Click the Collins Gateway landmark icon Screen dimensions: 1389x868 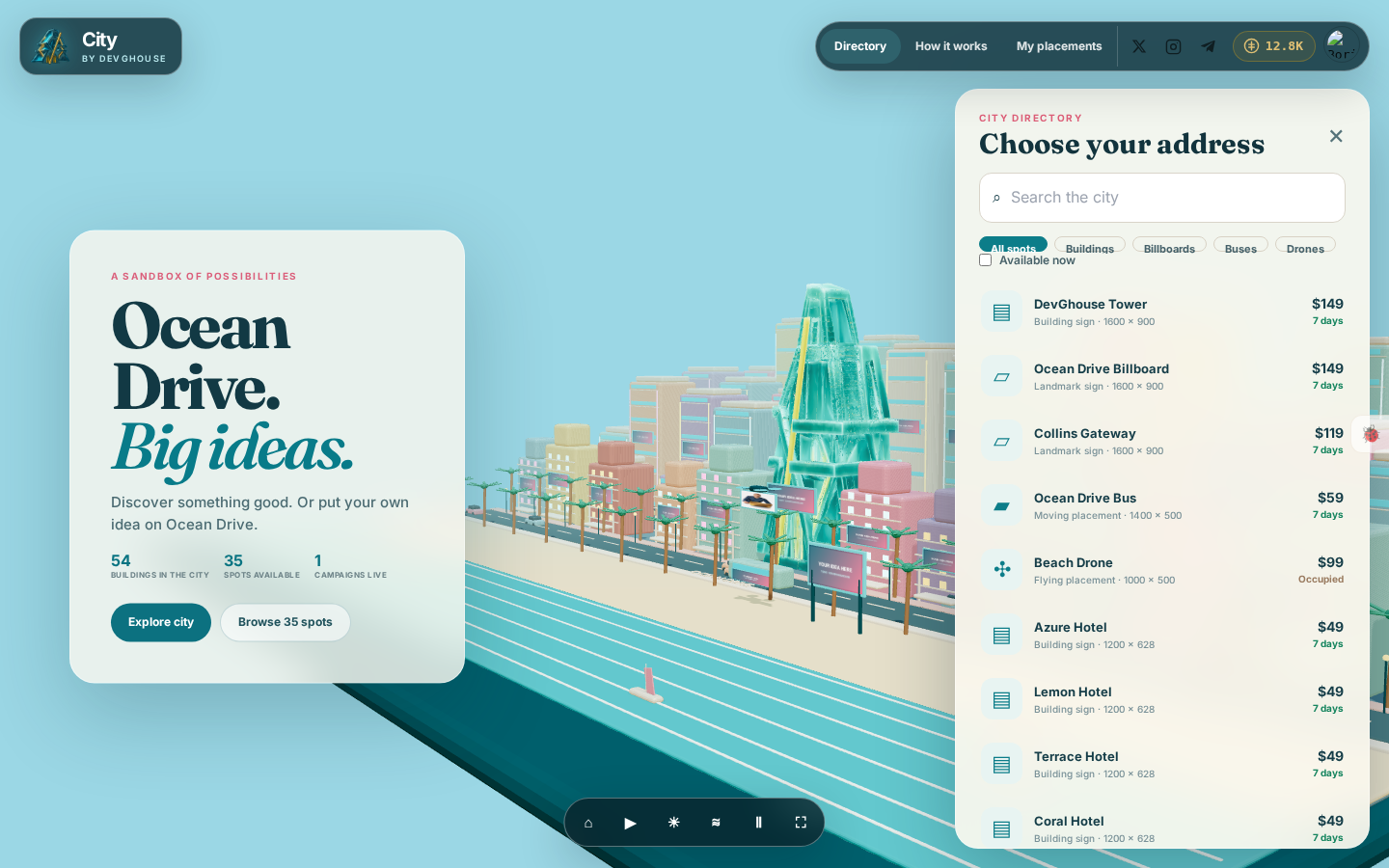click(1002, 442)
